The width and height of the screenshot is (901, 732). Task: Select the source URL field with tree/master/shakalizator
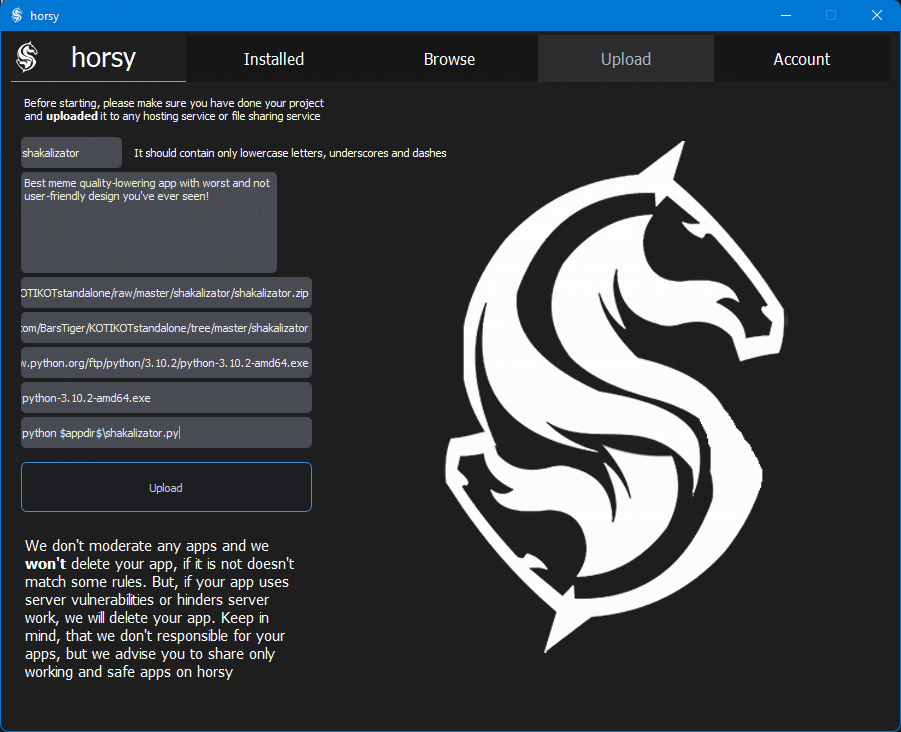pos(166,328)
